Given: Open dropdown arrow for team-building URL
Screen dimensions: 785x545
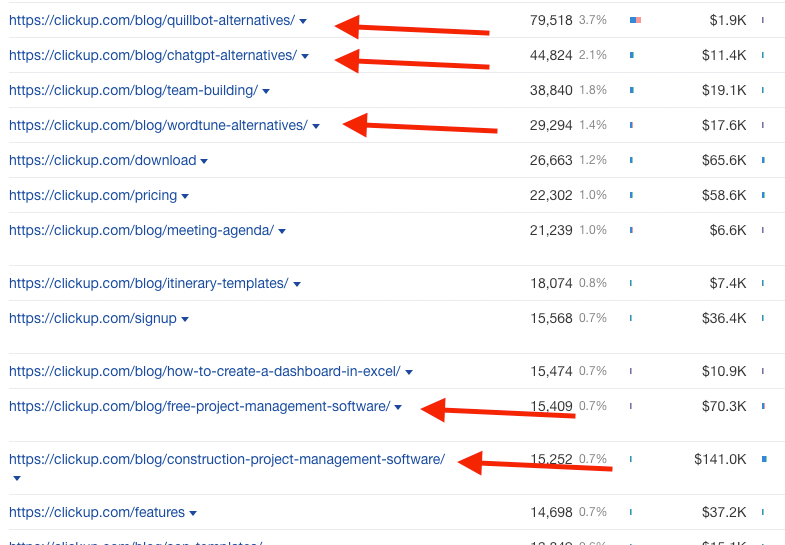Looking at the screenshot, I should point(266,91).
